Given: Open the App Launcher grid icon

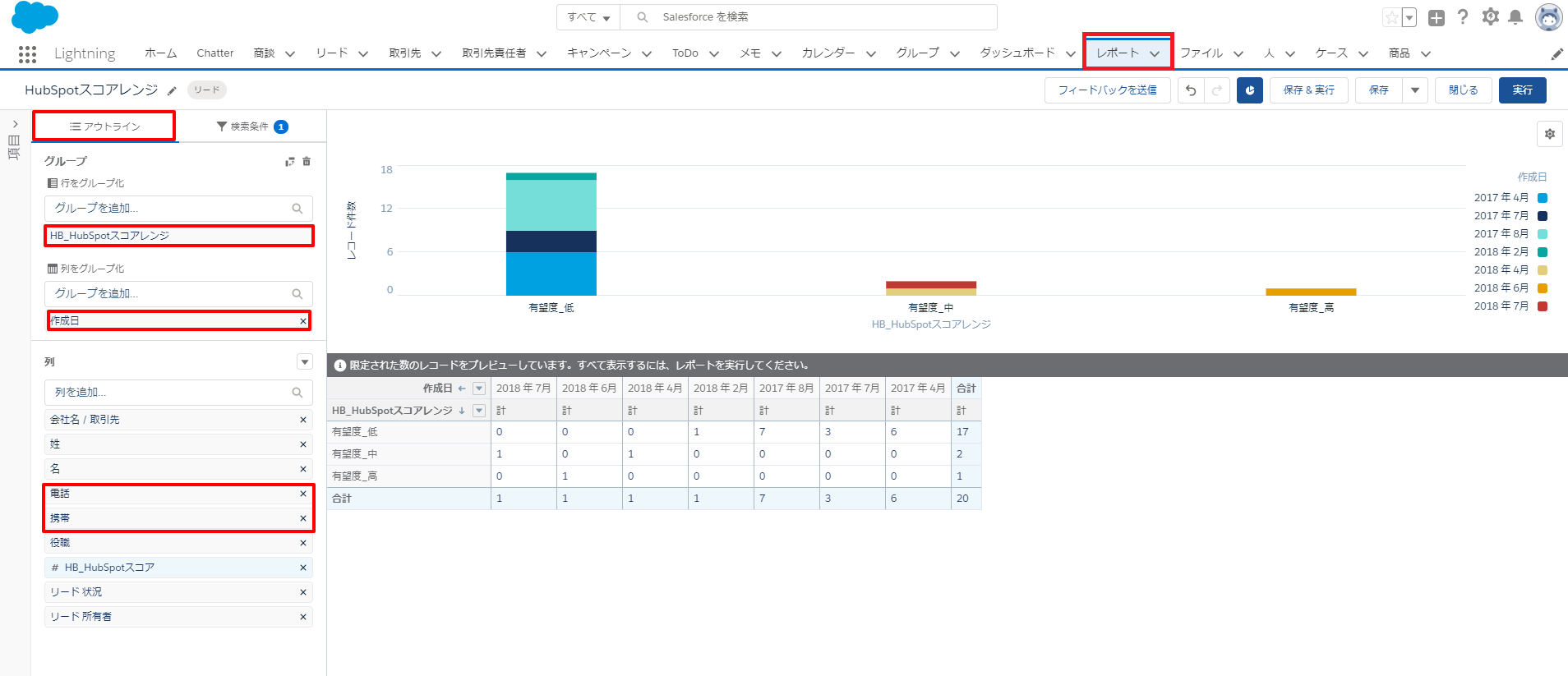Looking at the screenshot, I should point(27,54).
